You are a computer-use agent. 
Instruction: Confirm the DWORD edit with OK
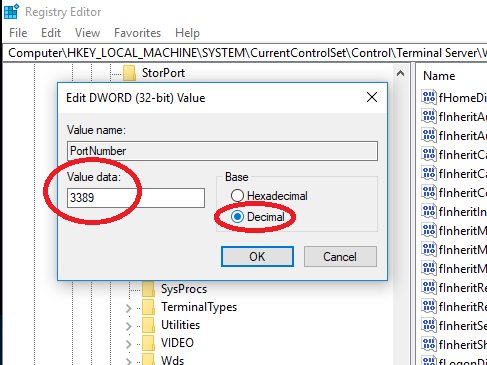click(x=257, y=257)
